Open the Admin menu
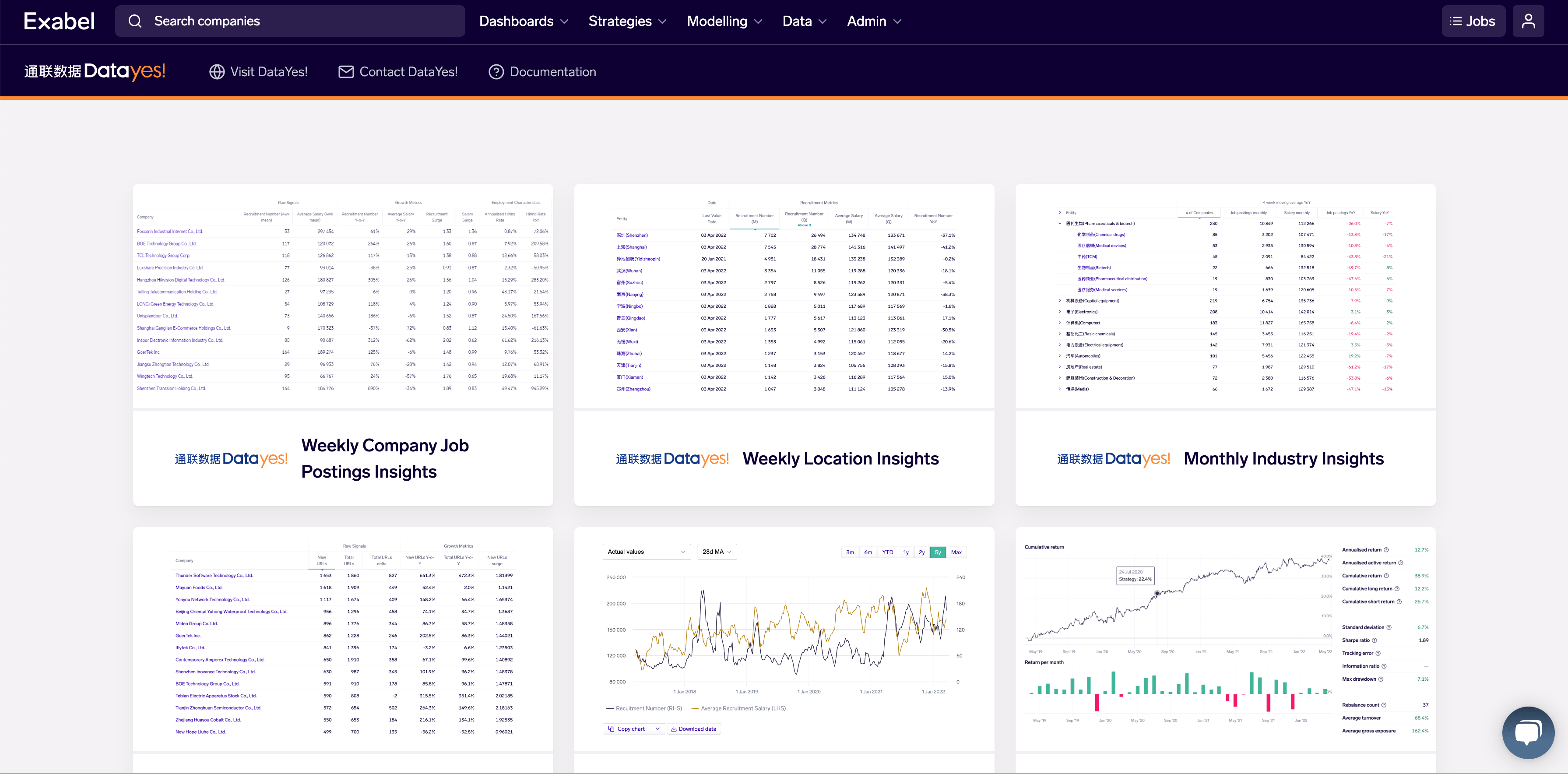This screenshot has height=774, width=1568. pyautogui.click(x=874, y=21)
